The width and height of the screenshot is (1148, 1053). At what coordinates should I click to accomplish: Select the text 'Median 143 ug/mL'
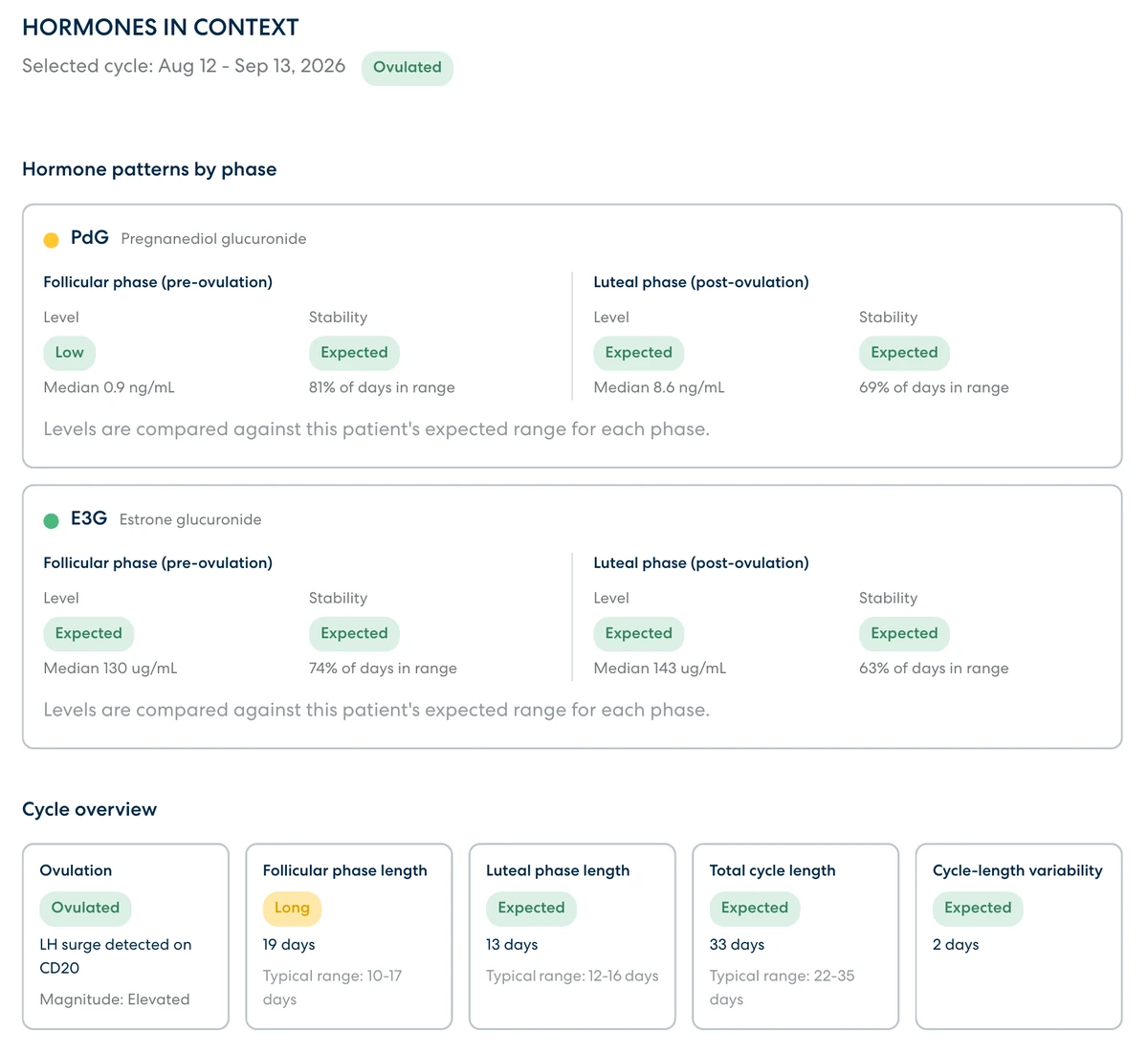click(x=660, y=669)
